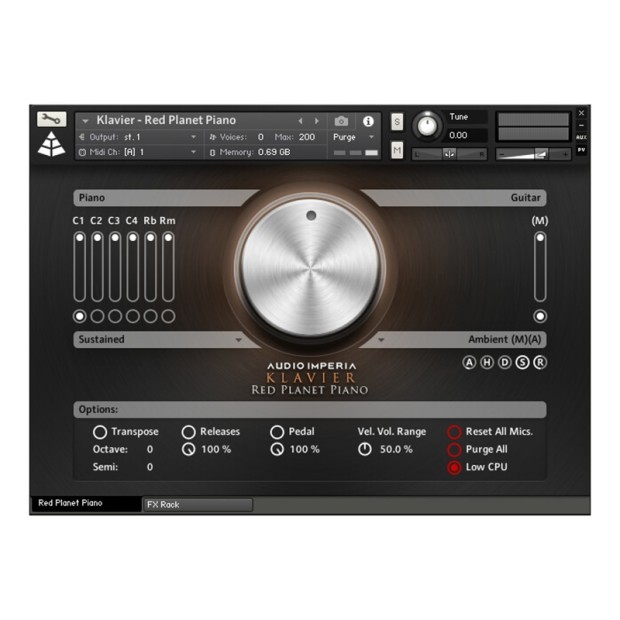The width and height of the screenshot is (620, 620).
Task: Toggle the C3 mic on/off button
Action: click(115, 316)
